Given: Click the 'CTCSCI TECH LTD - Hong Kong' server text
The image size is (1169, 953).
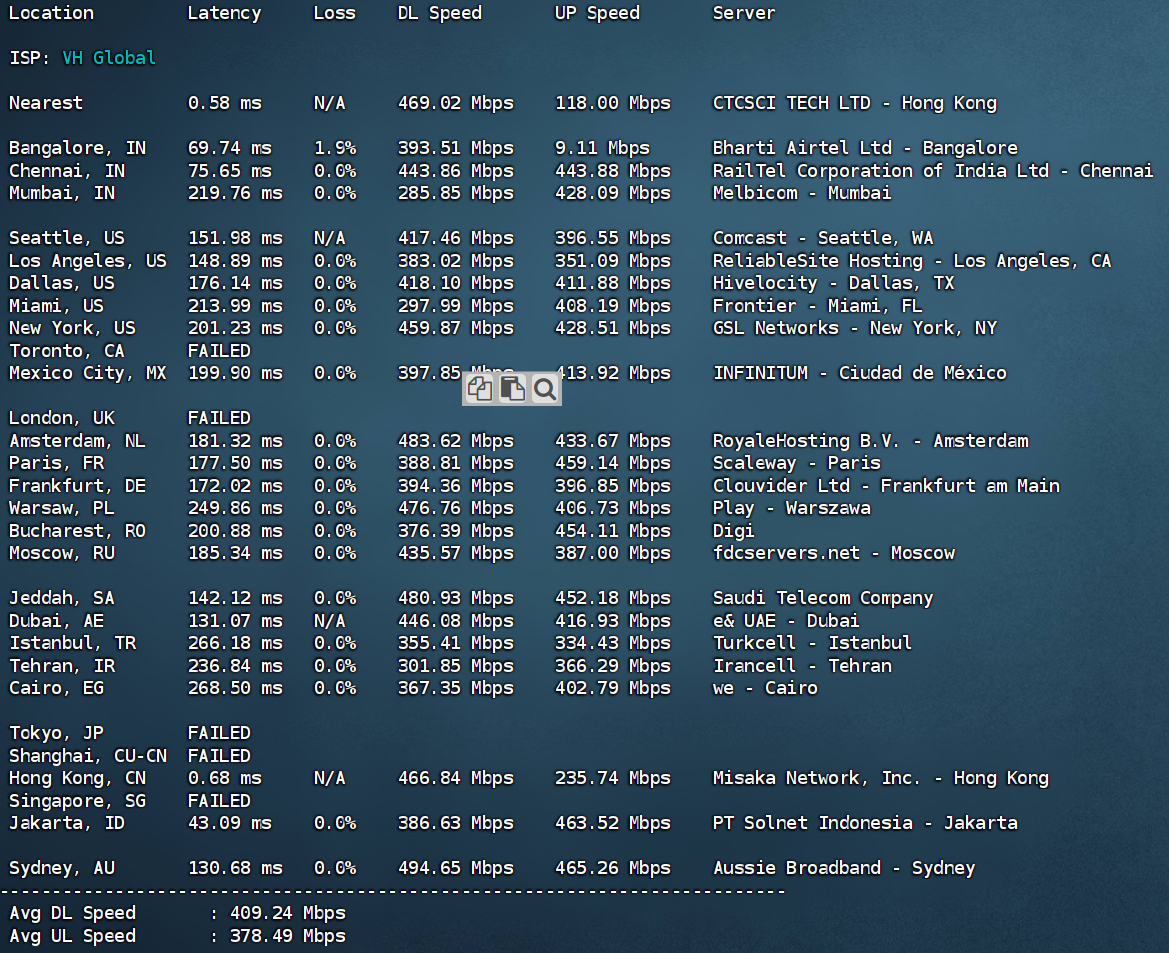Looking at the screenshot, I should (x=854, y=103).
